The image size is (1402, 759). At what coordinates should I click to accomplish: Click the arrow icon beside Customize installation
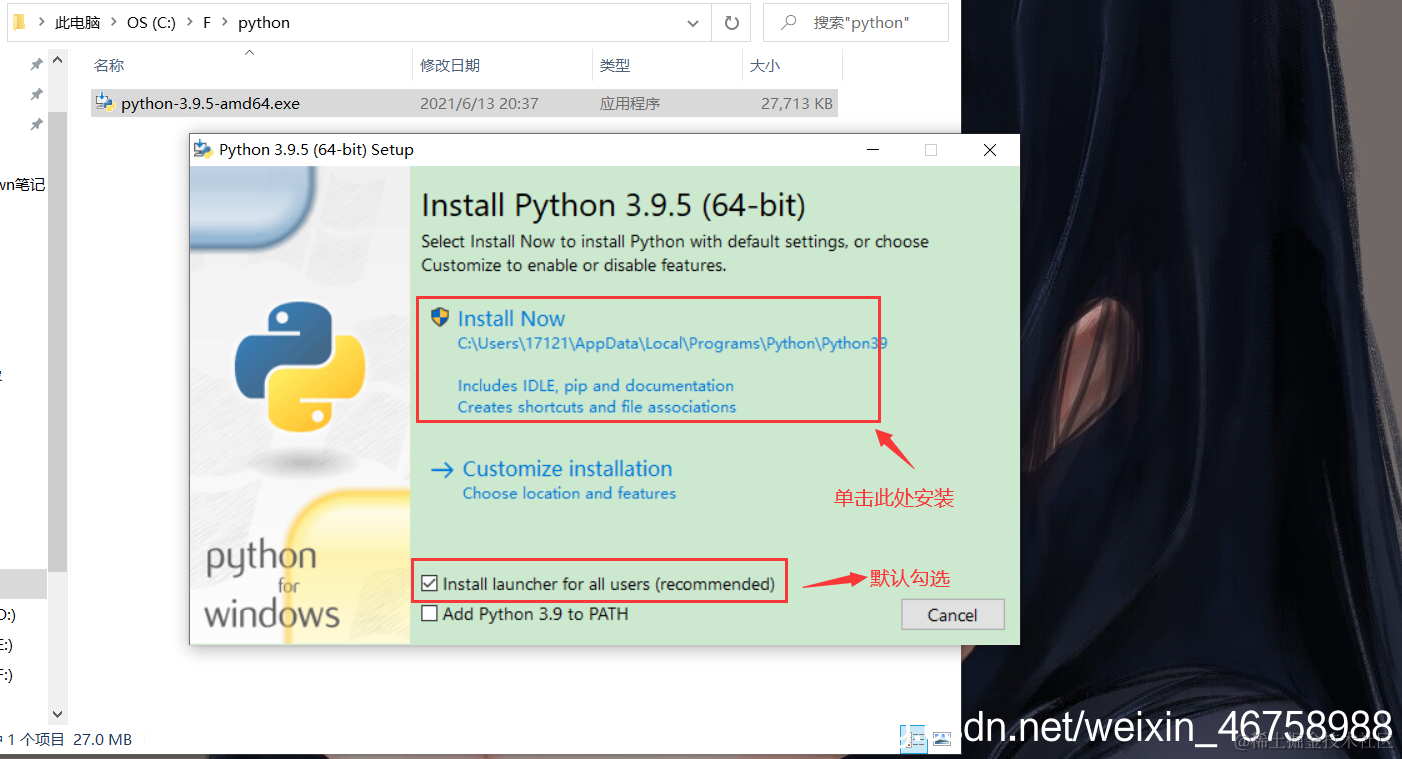coord(442,469)
